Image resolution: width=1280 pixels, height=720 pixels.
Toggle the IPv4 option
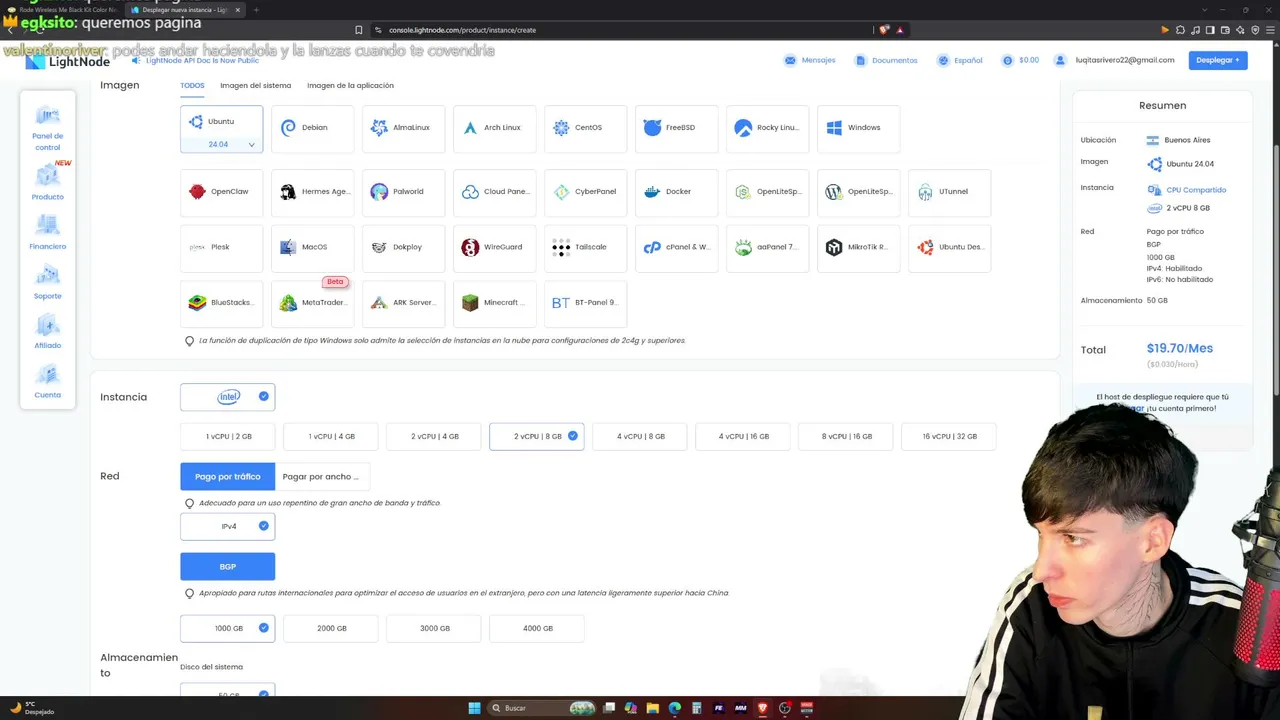tap(228, 526)
